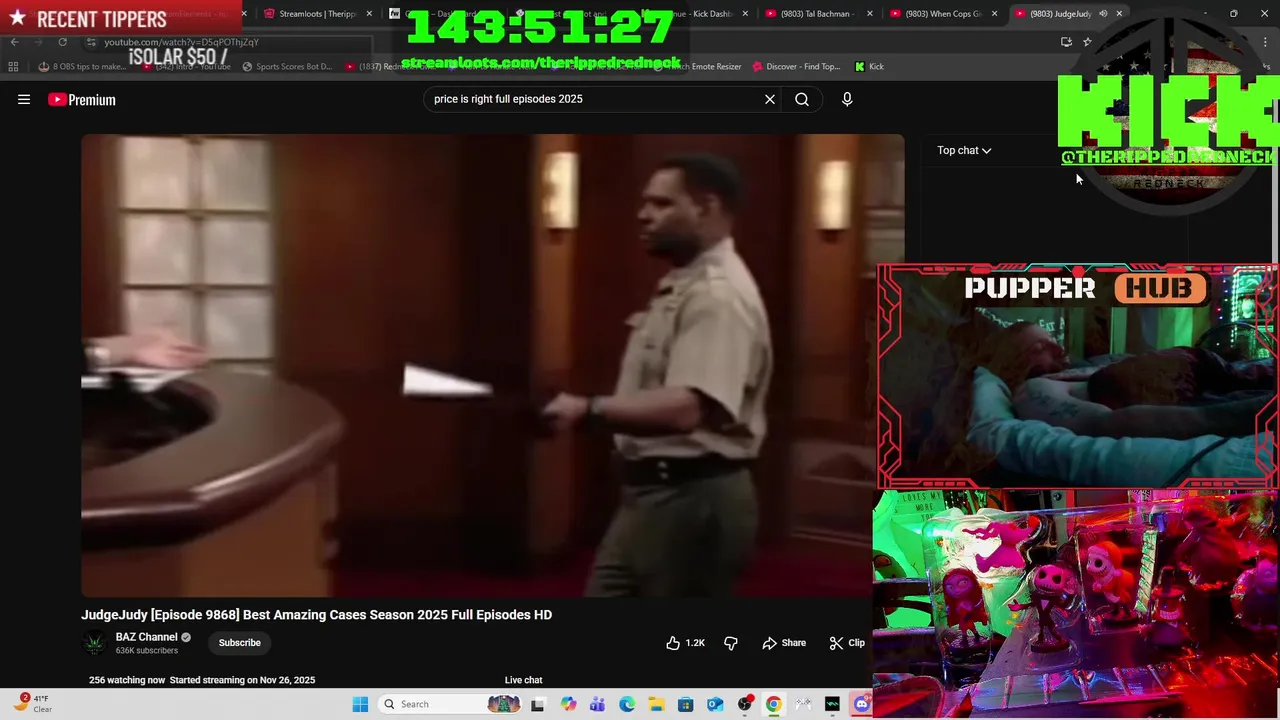Reload the page in Chrome
1280x720 pixels.
[62, 42]
